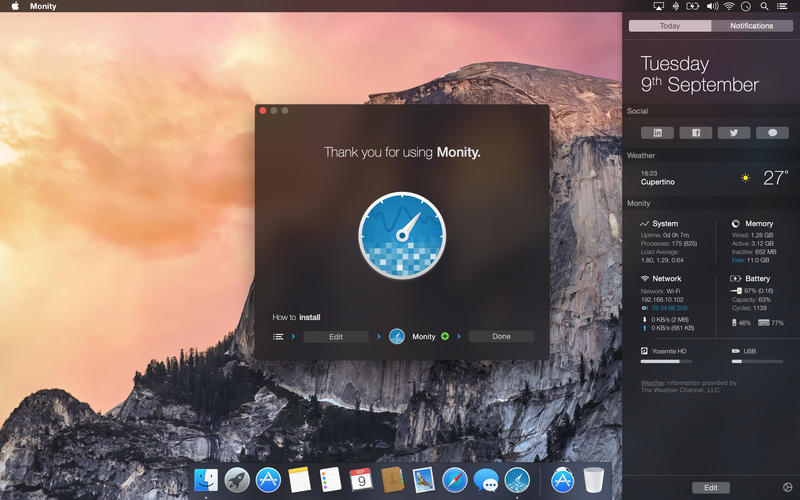Post to Twitter from Social widget
The height and width of the screenshot is (500, 800).
(734, 133)
